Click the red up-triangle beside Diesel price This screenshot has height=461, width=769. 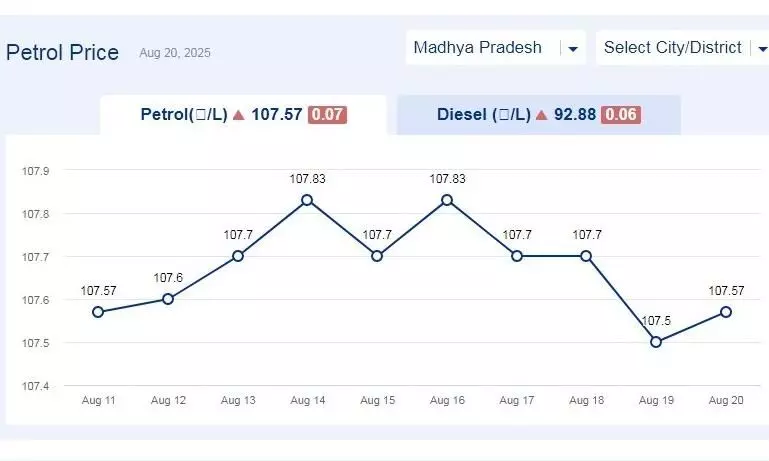[x=541, y=115]
